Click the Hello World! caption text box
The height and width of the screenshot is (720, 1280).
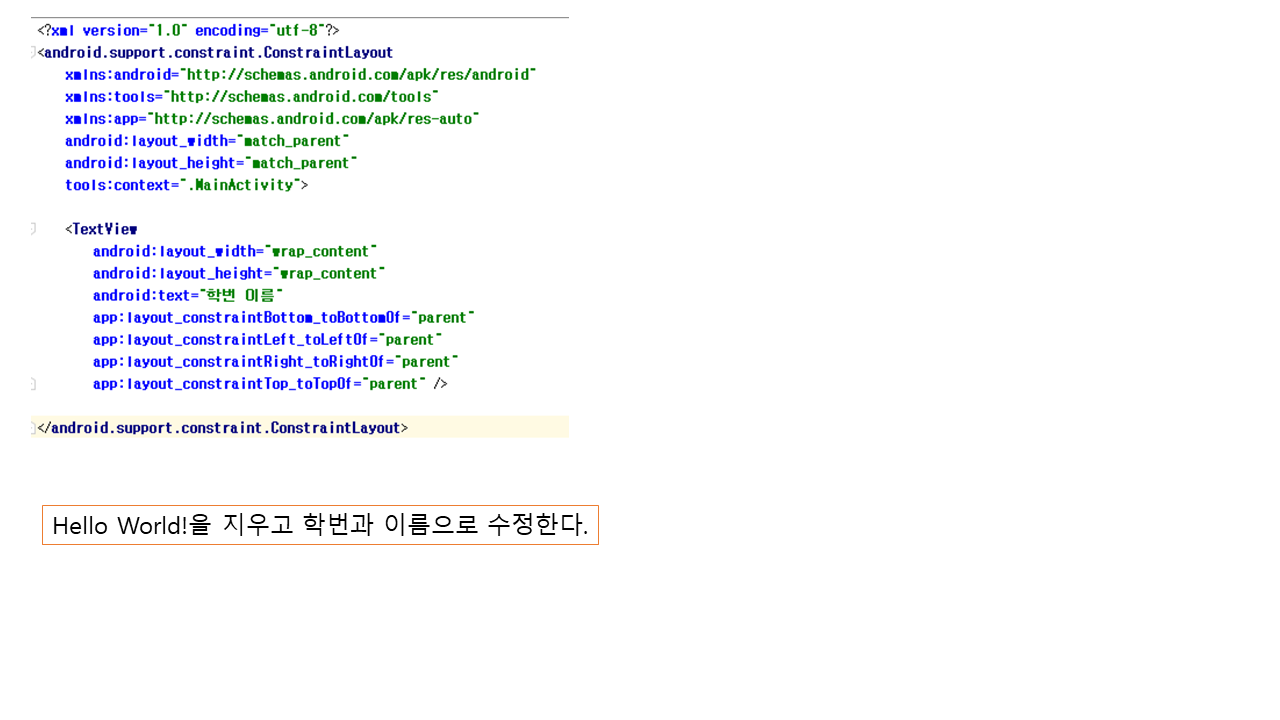[320, 525]
